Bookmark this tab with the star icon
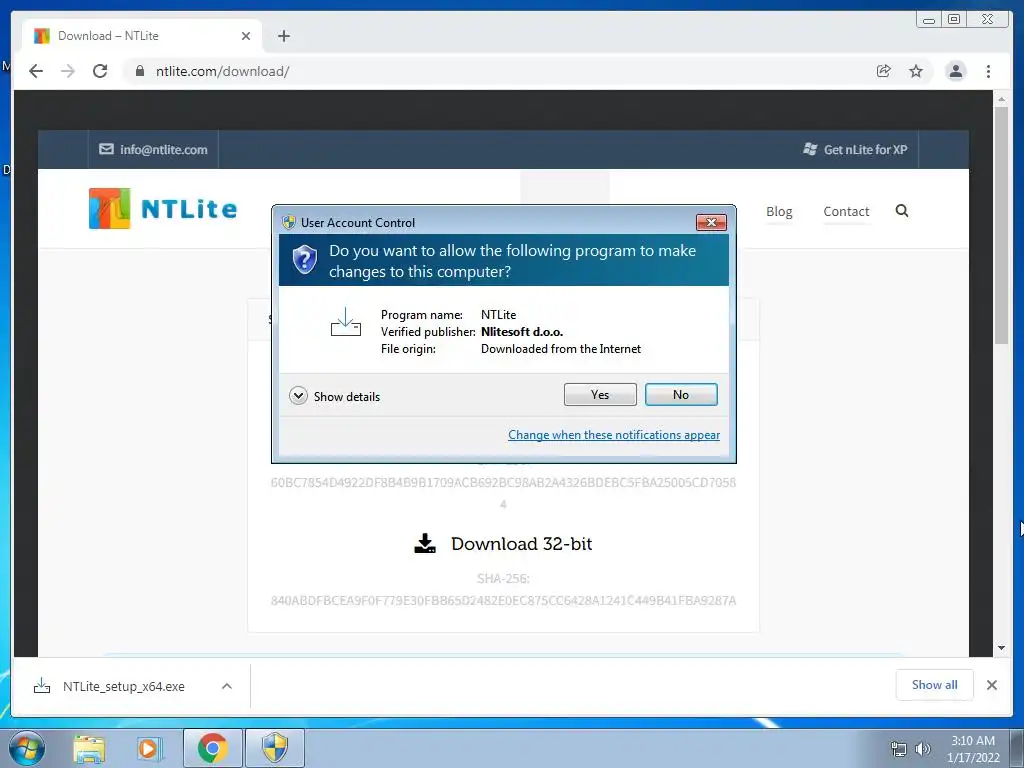The image size is (1024, 768). [x=916, y=71]
